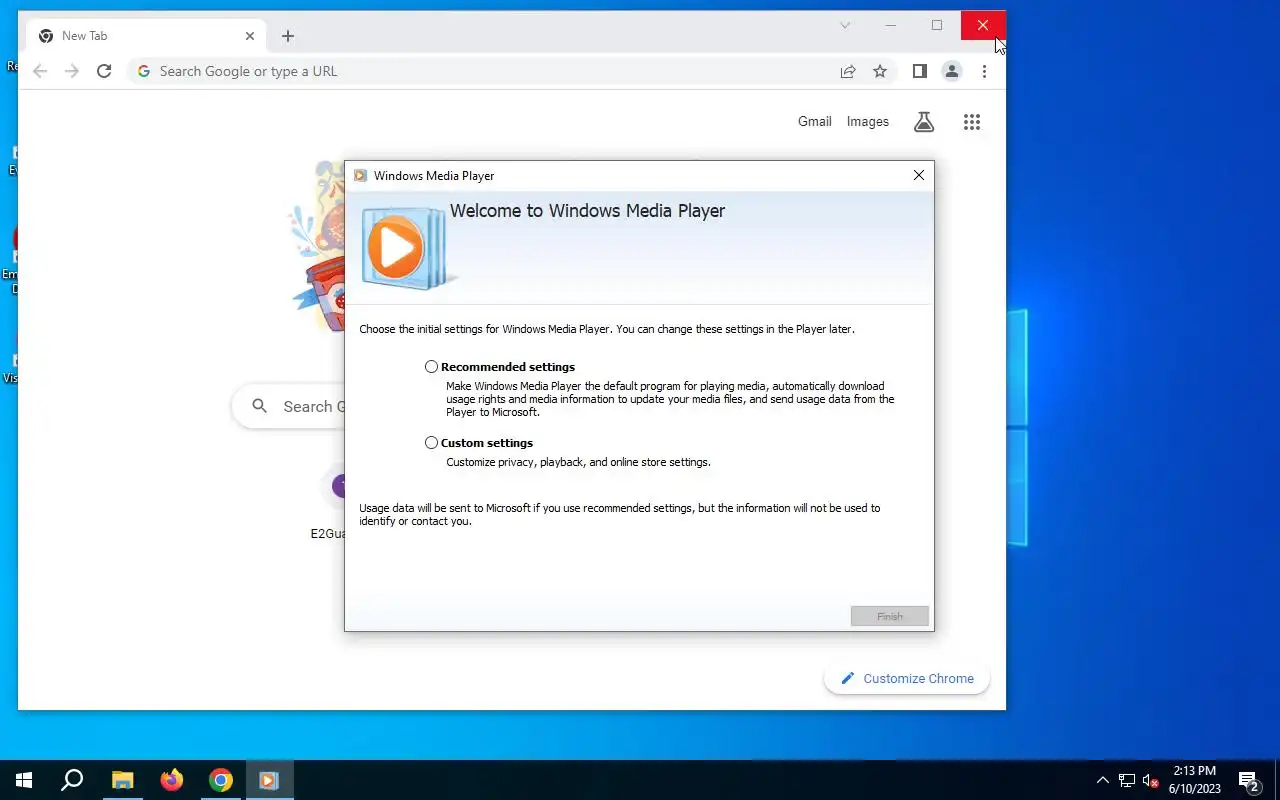The image size is (1280, 800).
Task: Reload the page in Chrome
Action: (104, 71)
